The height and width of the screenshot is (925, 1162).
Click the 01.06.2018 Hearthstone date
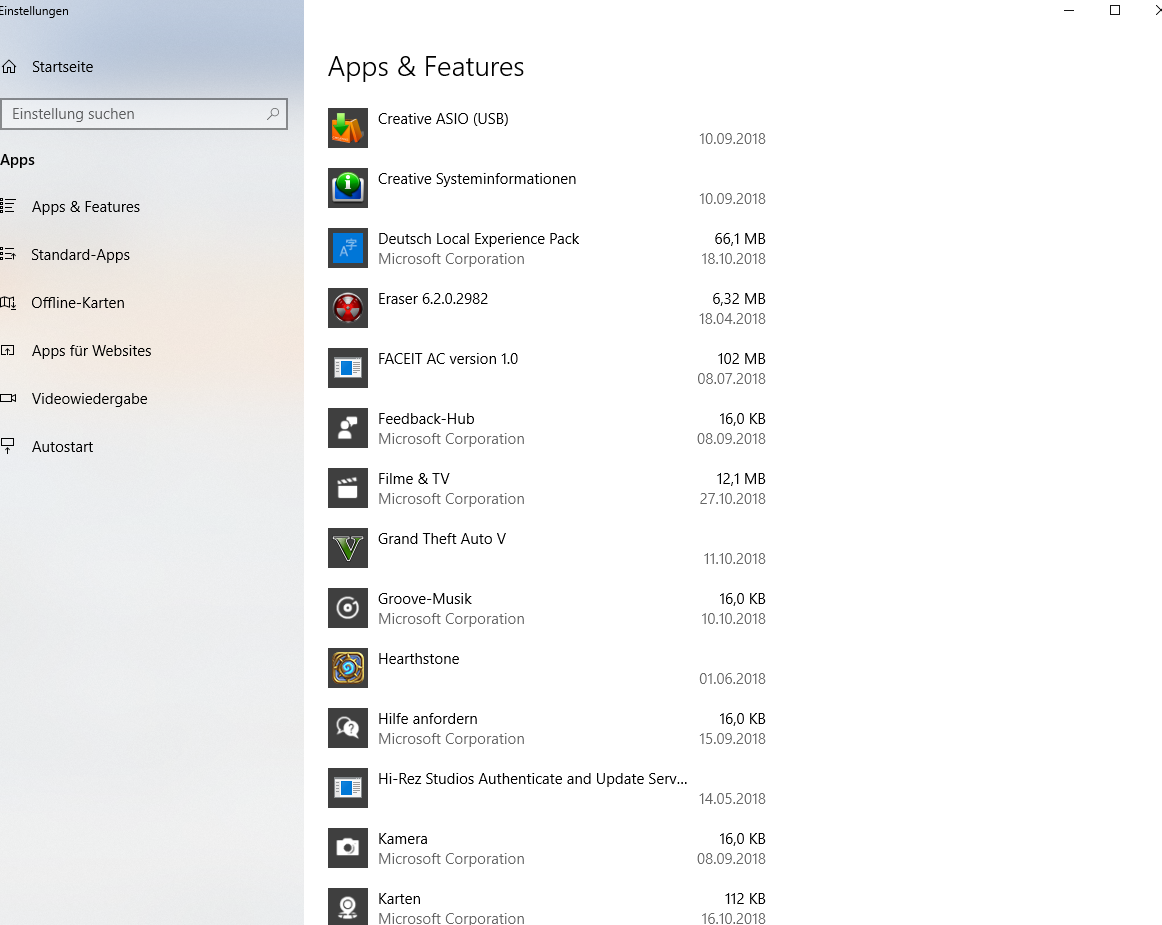(732, 679)
